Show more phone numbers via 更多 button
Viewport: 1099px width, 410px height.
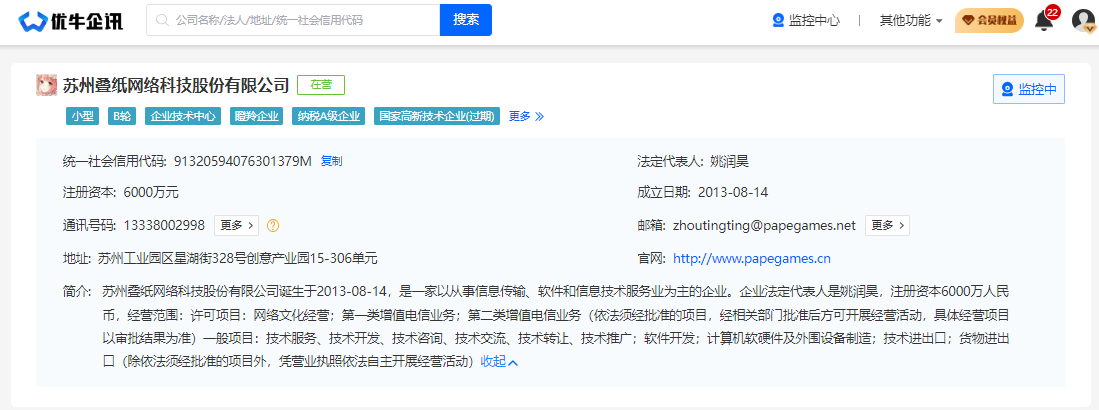236,225
